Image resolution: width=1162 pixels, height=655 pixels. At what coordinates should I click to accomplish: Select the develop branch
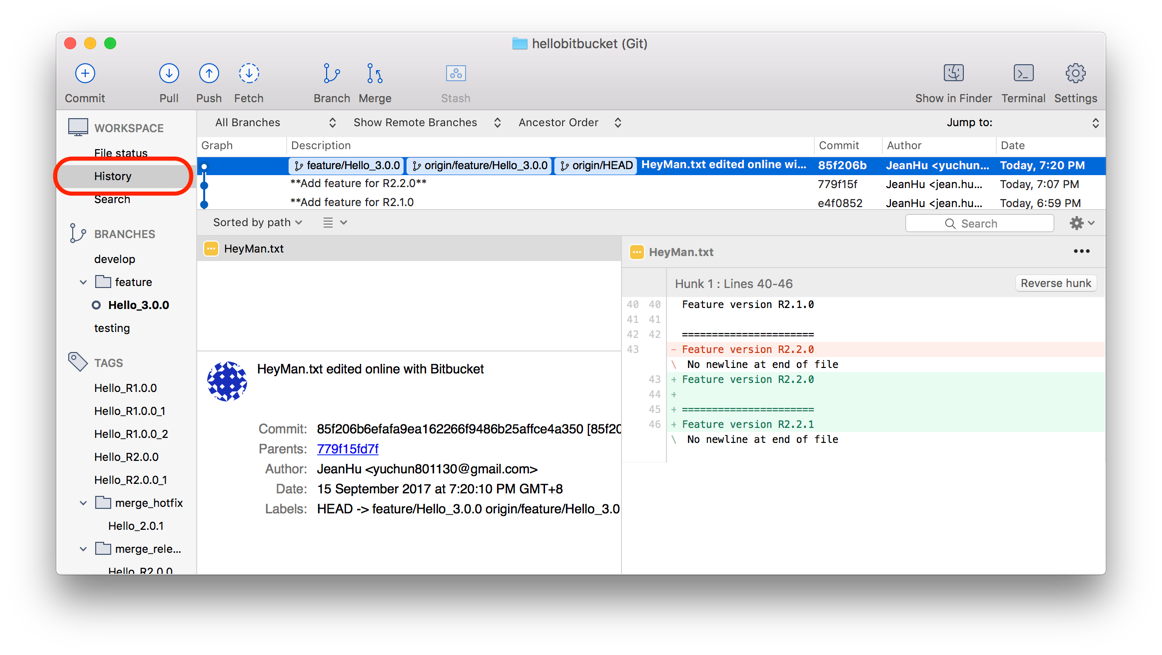pyautogui.click(x=115, y=259)
